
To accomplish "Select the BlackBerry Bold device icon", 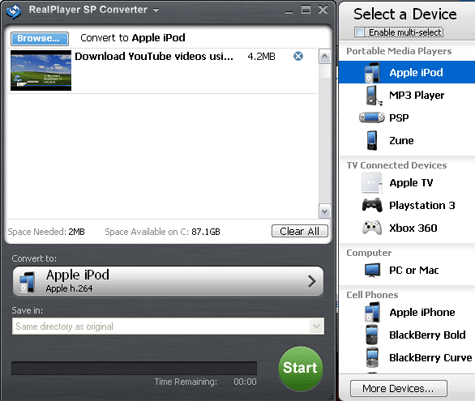I will 372,335.
